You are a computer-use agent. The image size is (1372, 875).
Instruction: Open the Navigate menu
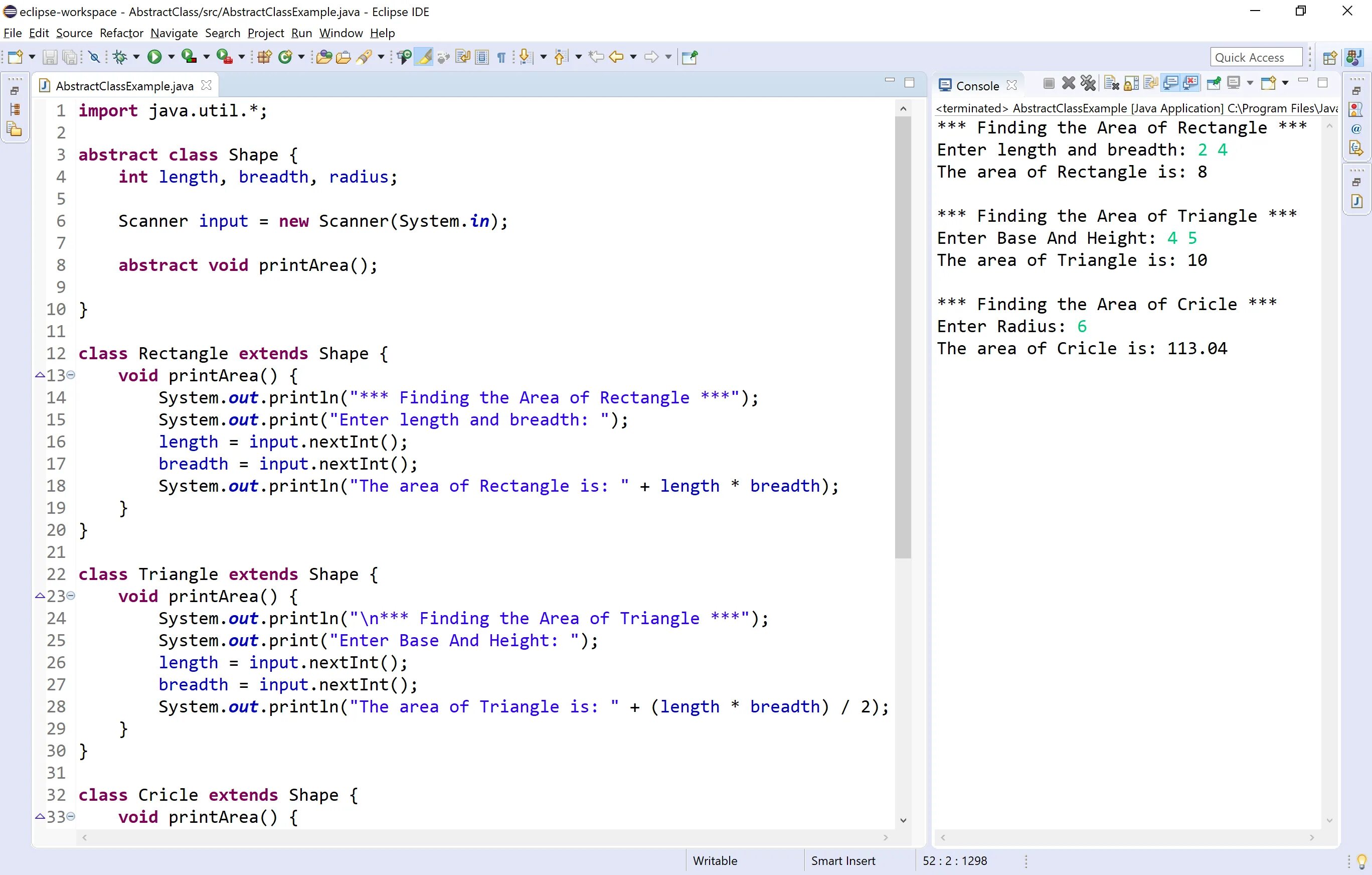174,33
